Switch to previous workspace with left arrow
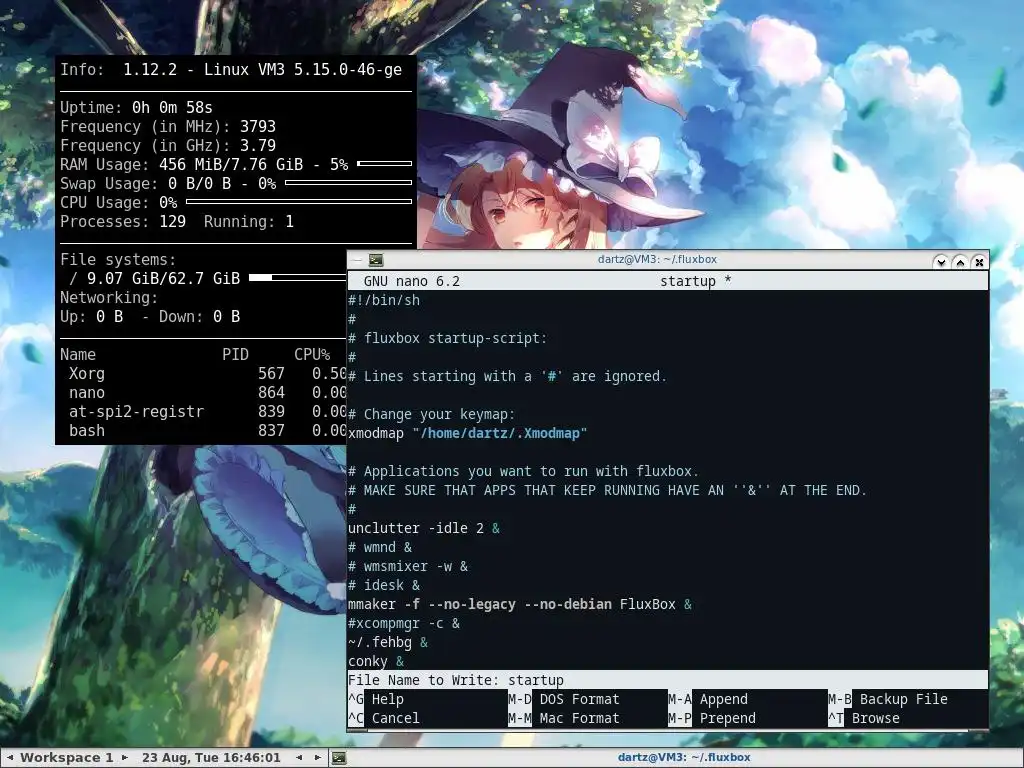The image size is (1024, 768). [10, 758]
